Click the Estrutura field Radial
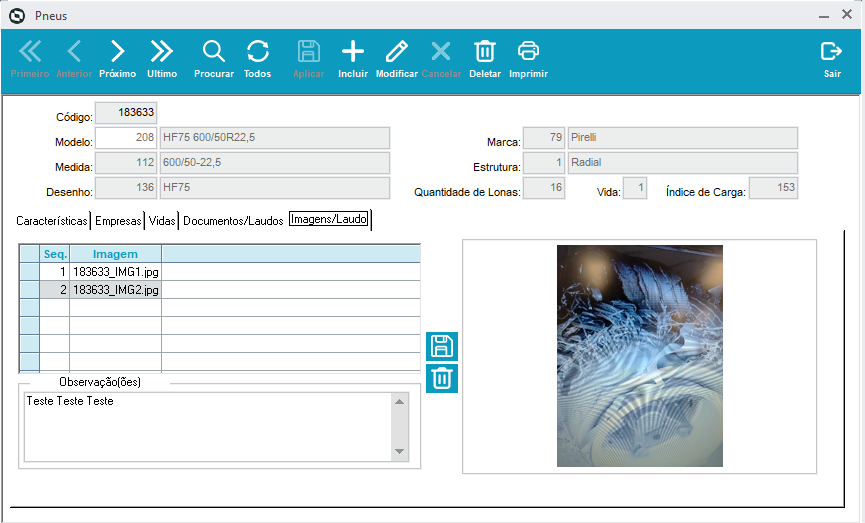Image resolution: width=865 pixels, height=523 pixels. click(682, 163)
